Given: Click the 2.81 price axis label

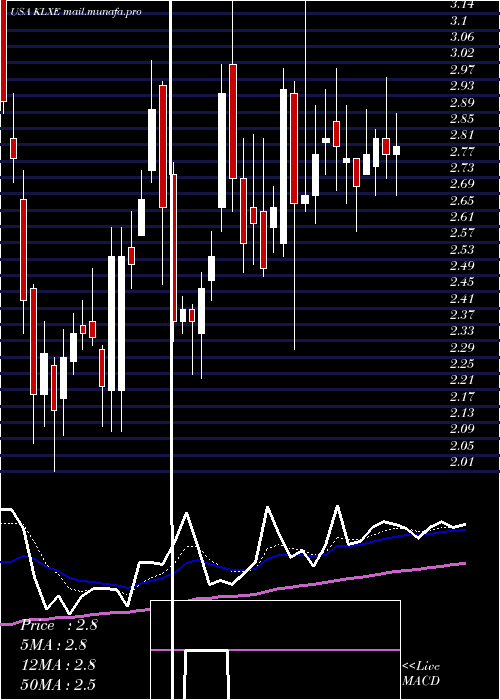Looking at the screenshot, I should click(x=462, y=135).
